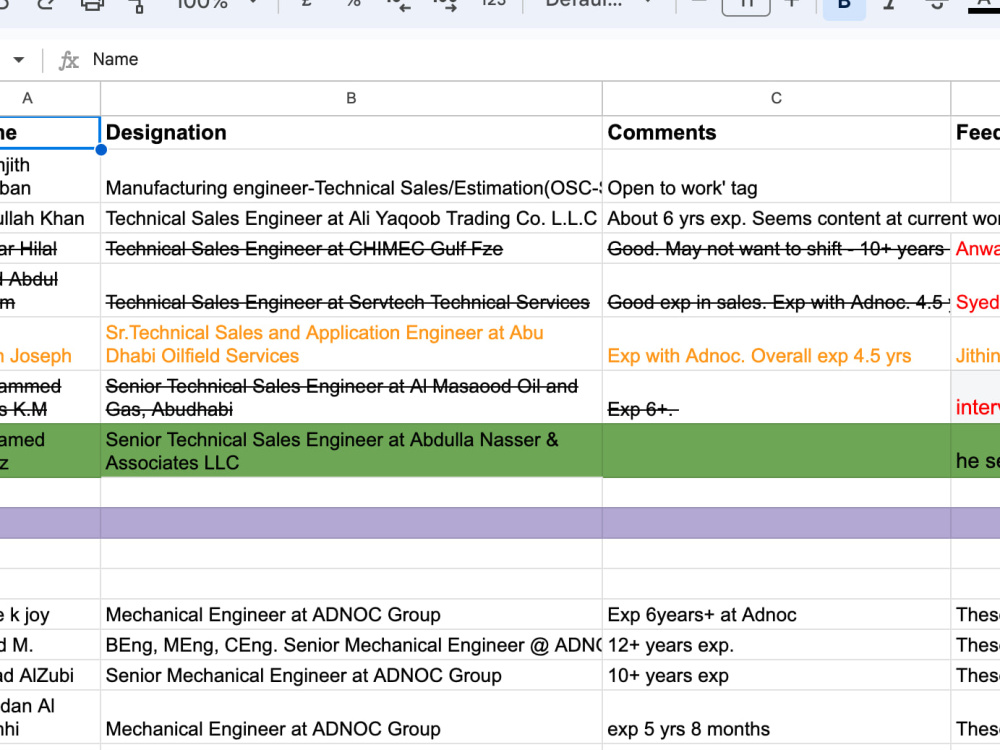Select the Paint format tool
1000x750 pixels.
[x=136, y=5]
